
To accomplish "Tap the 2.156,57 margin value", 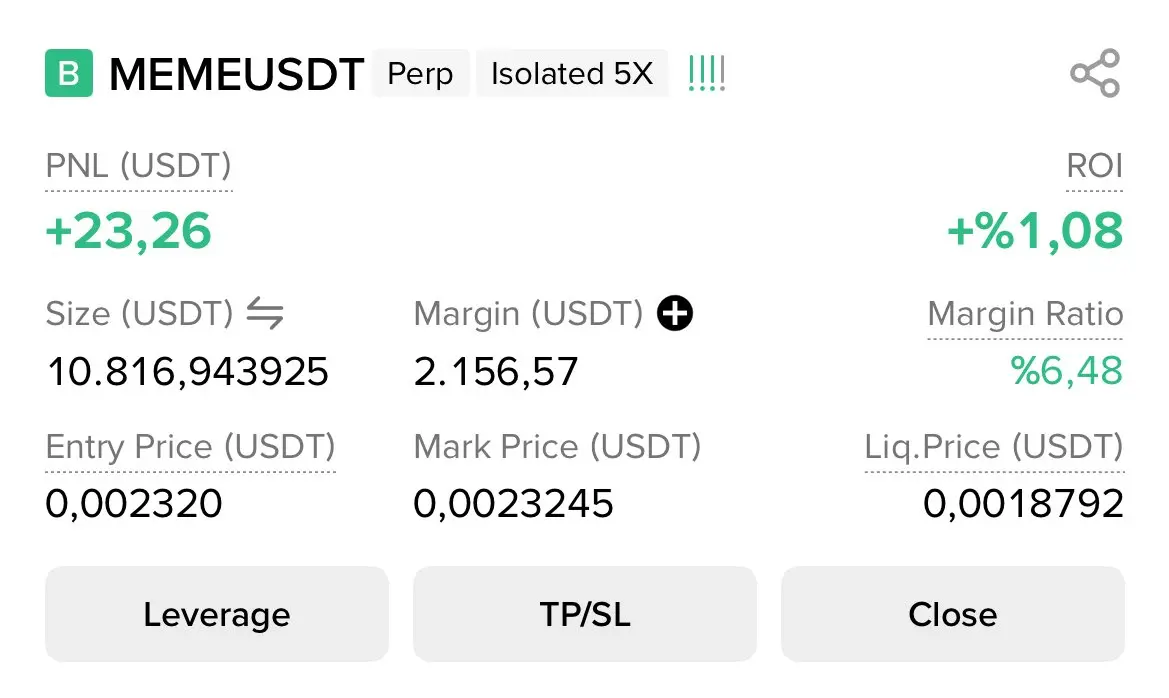I will pyautogui.click(x=496, y=371).
